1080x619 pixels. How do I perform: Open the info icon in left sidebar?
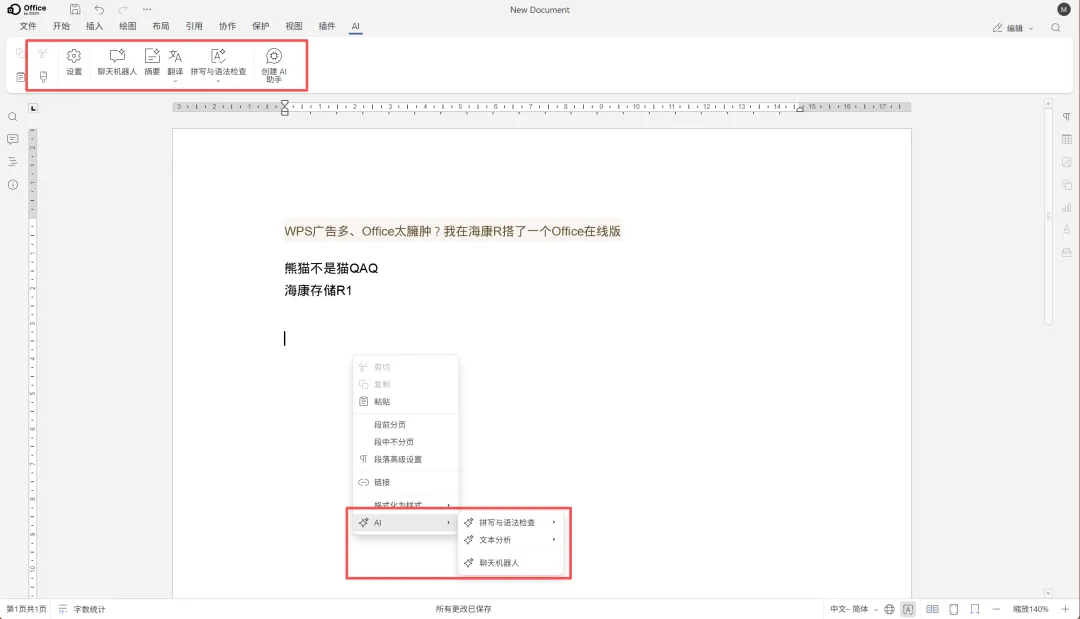[12, 185]
